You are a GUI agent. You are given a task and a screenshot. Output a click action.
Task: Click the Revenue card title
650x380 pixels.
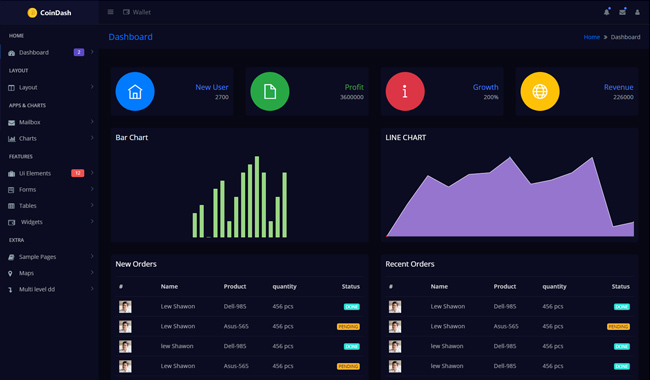tap(618, 87)
